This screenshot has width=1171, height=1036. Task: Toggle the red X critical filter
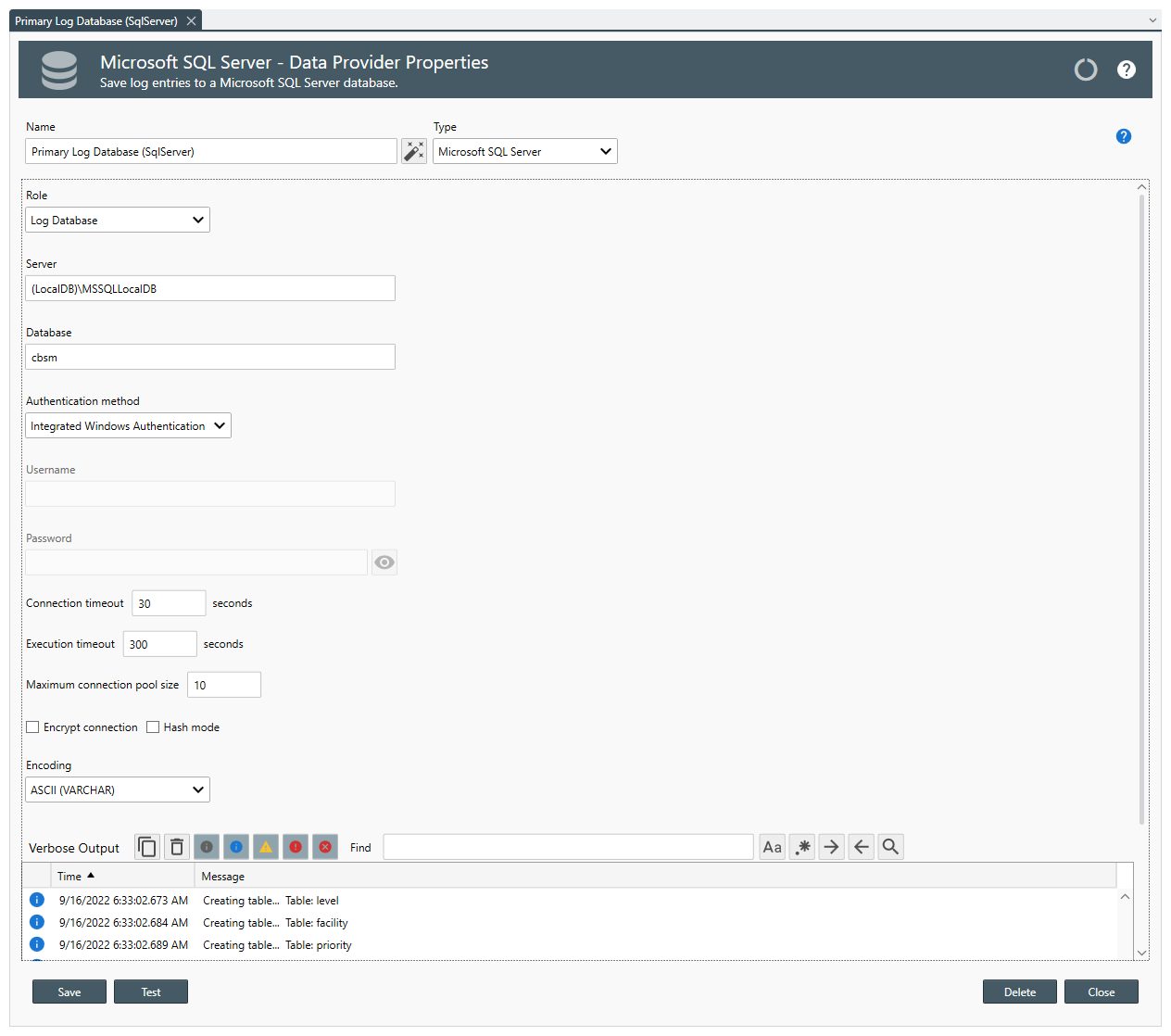tap(325, 847)
